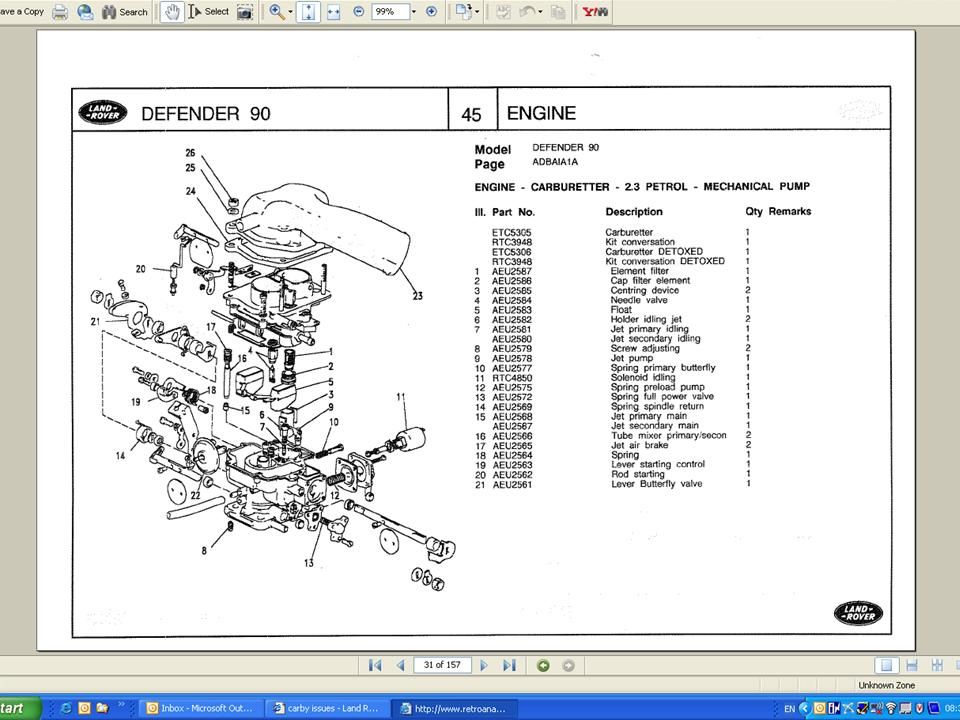Click part number AEU2561
Viewport: 960px width, 720px height.
tap(512, 484)
